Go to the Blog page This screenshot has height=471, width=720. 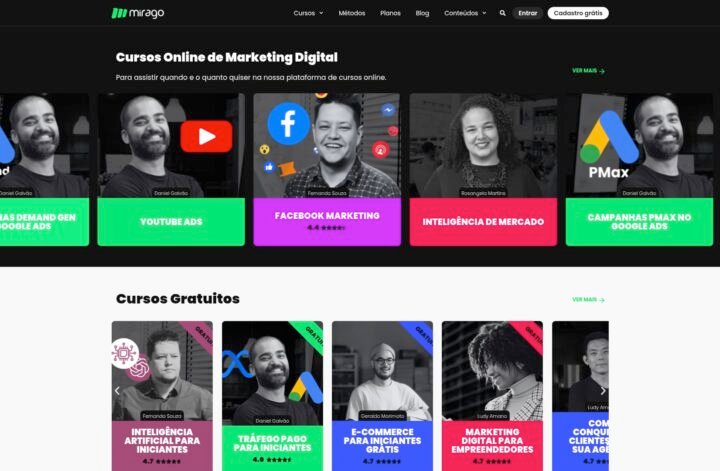pos(422,13)
